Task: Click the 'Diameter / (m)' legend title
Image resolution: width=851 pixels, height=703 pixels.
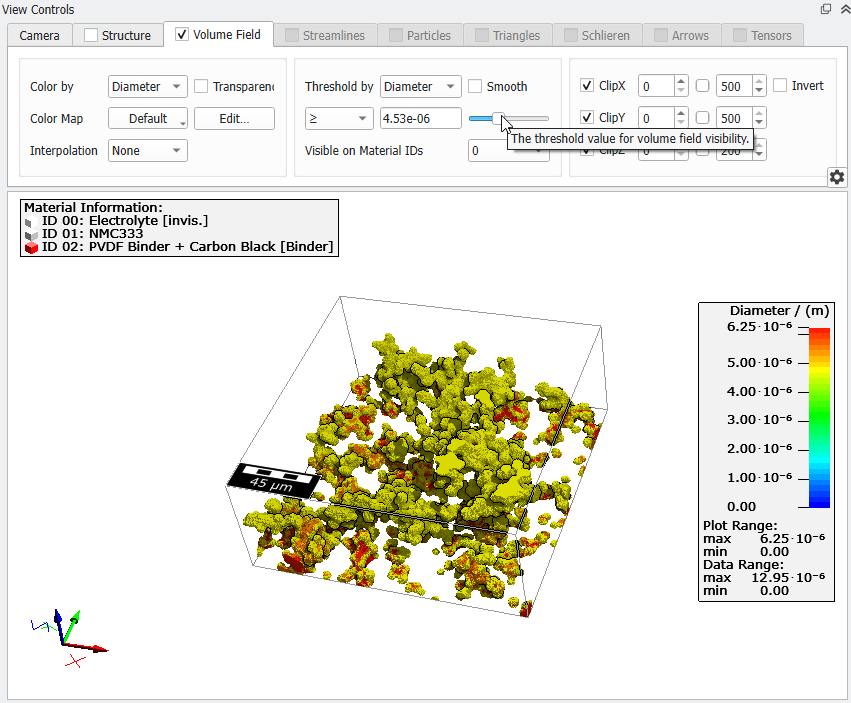Action: pyautogui.click(x=779, y=311)
